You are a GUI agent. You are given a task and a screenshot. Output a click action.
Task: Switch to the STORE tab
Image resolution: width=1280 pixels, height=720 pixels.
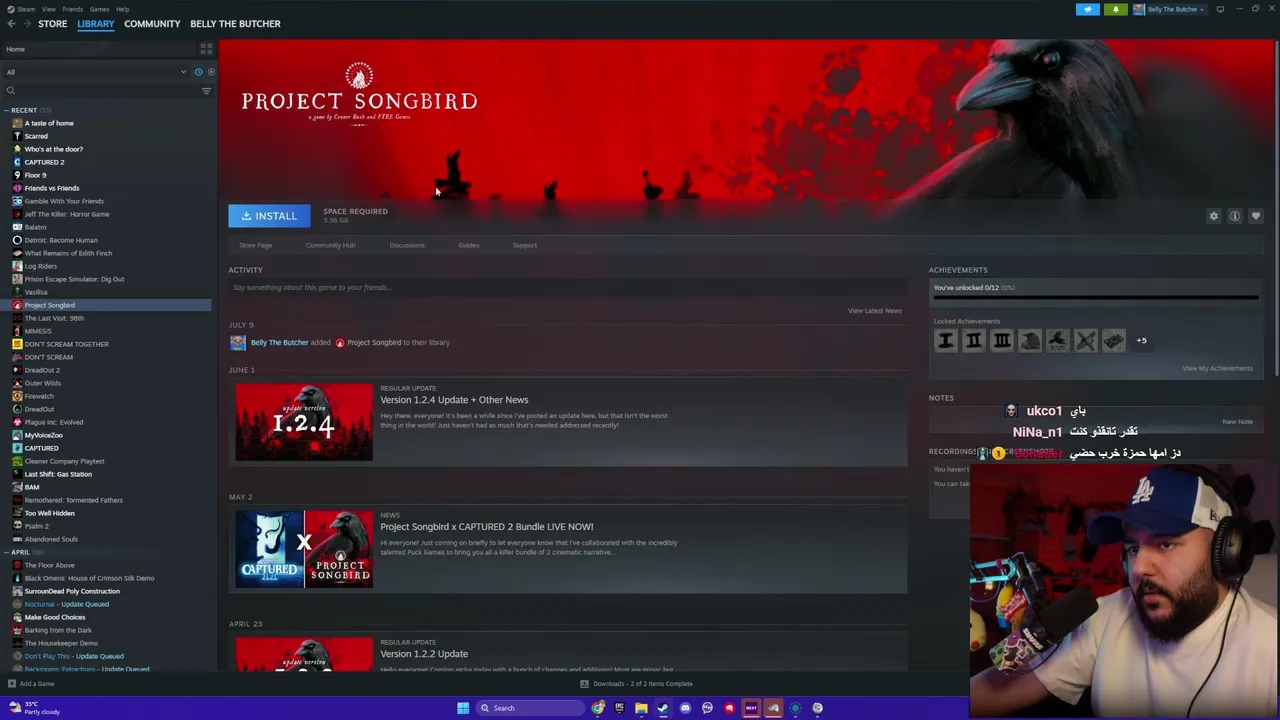[53, 24]
